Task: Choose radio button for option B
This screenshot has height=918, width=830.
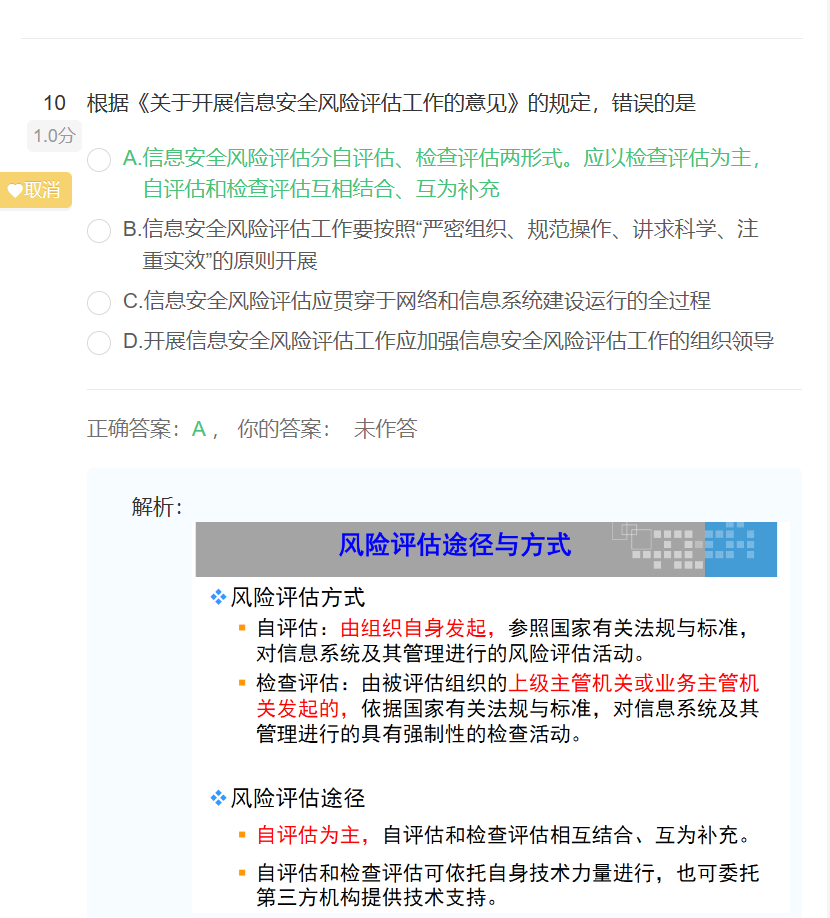Action: (x=99, y=231)
